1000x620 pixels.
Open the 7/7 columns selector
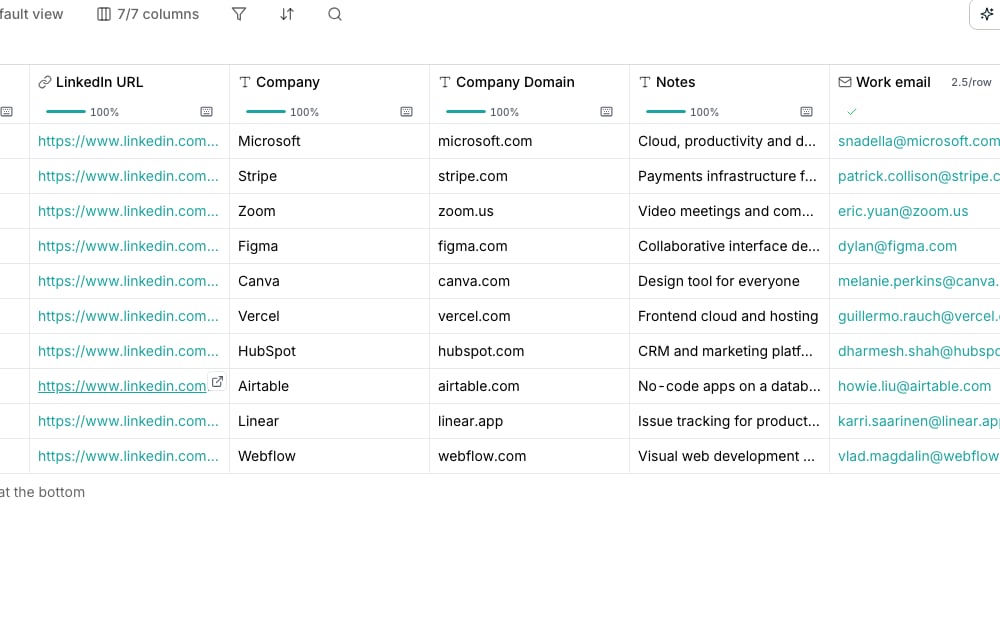coord(148,14)
